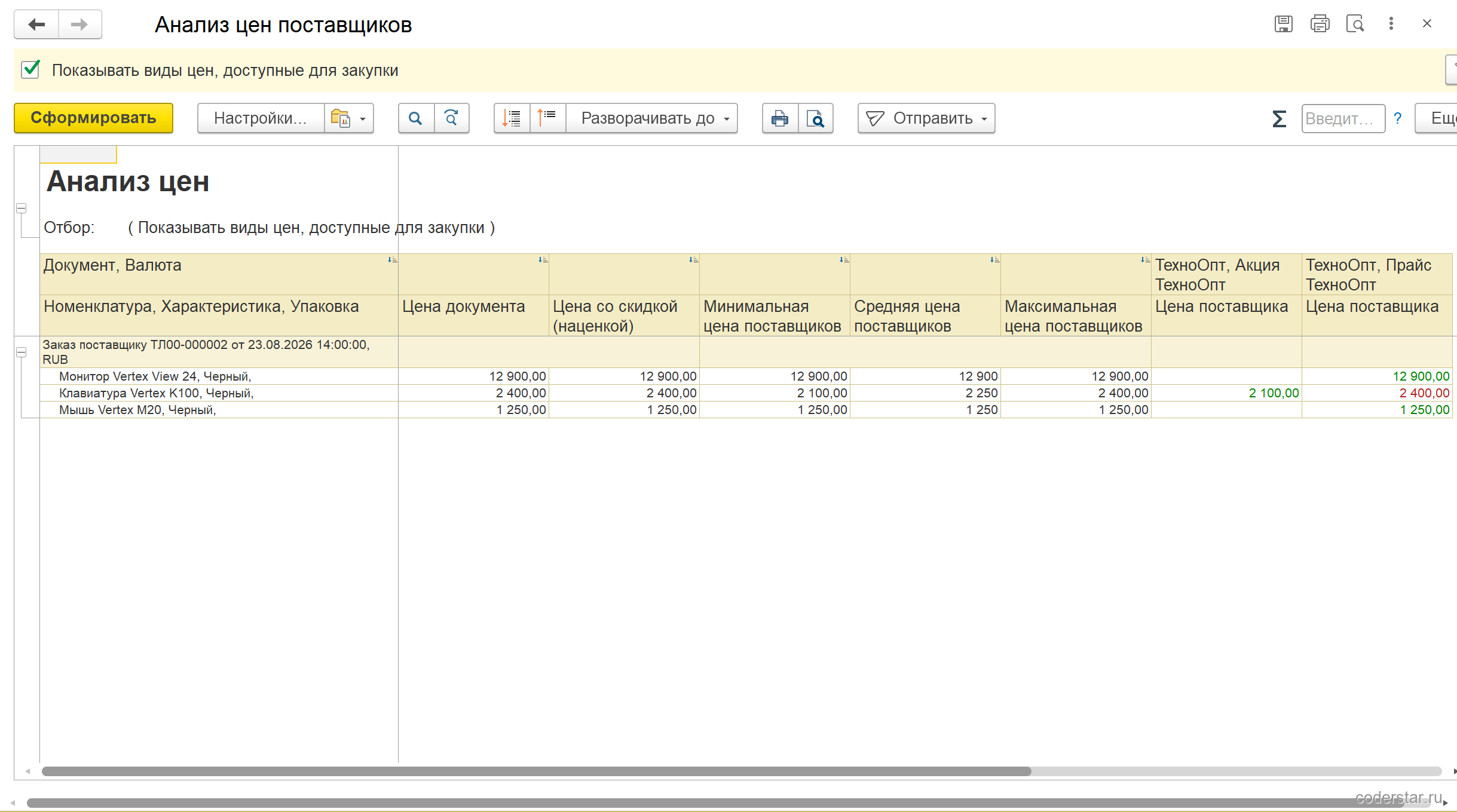Click 'Цена со скидкой (наценкой)' header
1457x812 pixels.
pos(624,315)
